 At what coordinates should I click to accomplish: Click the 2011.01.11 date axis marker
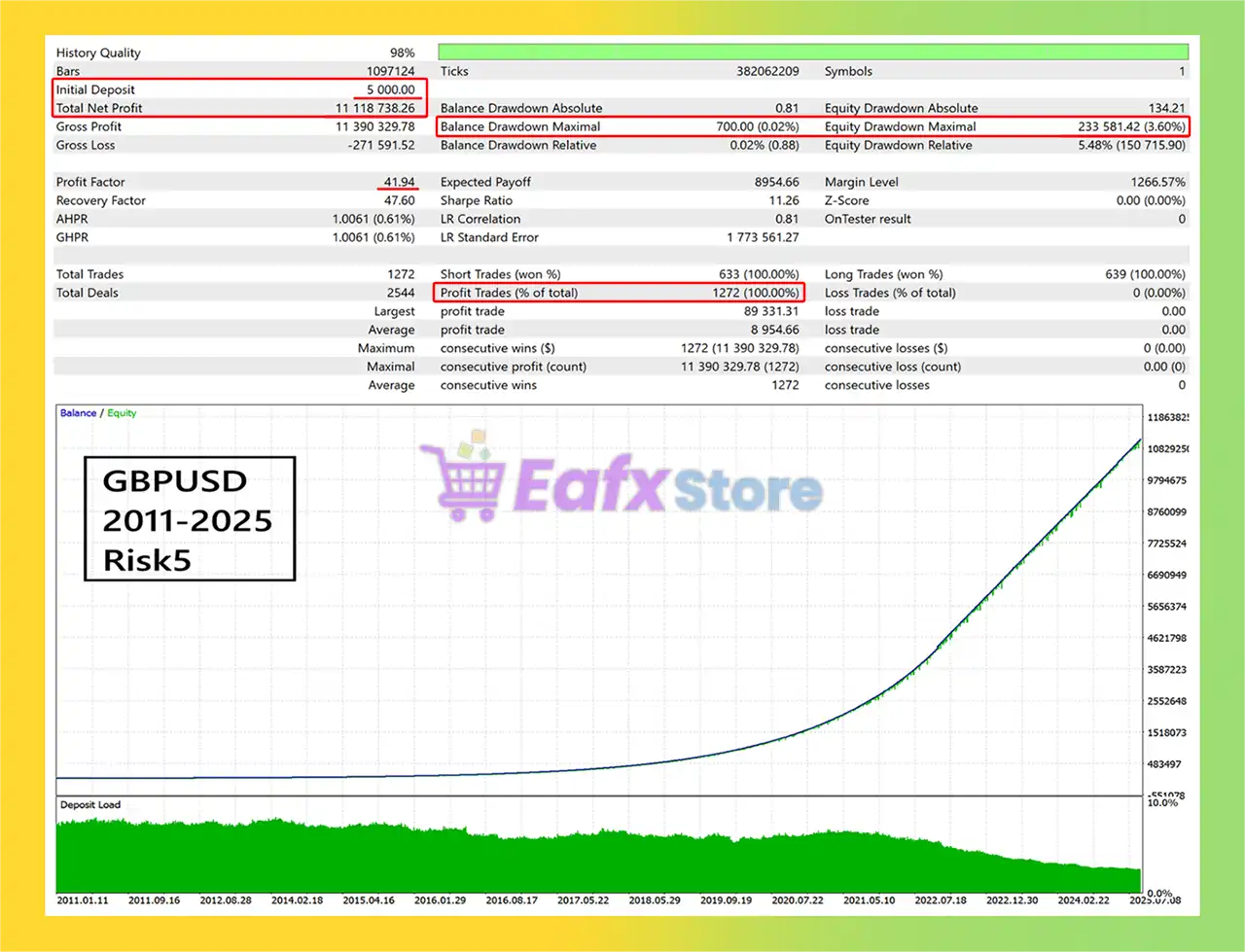[x=83, y=900]
